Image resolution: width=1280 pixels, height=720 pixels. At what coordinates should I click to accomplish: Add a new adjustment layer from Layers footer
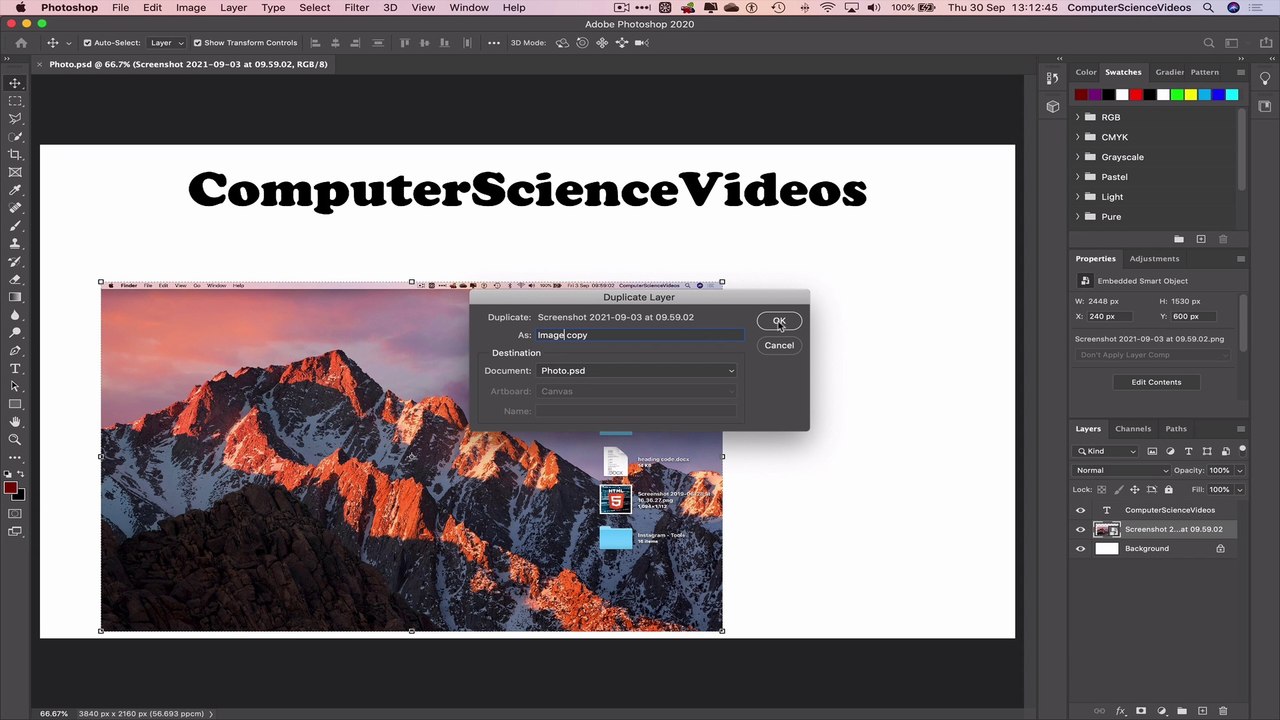[x=1162, y=711]
